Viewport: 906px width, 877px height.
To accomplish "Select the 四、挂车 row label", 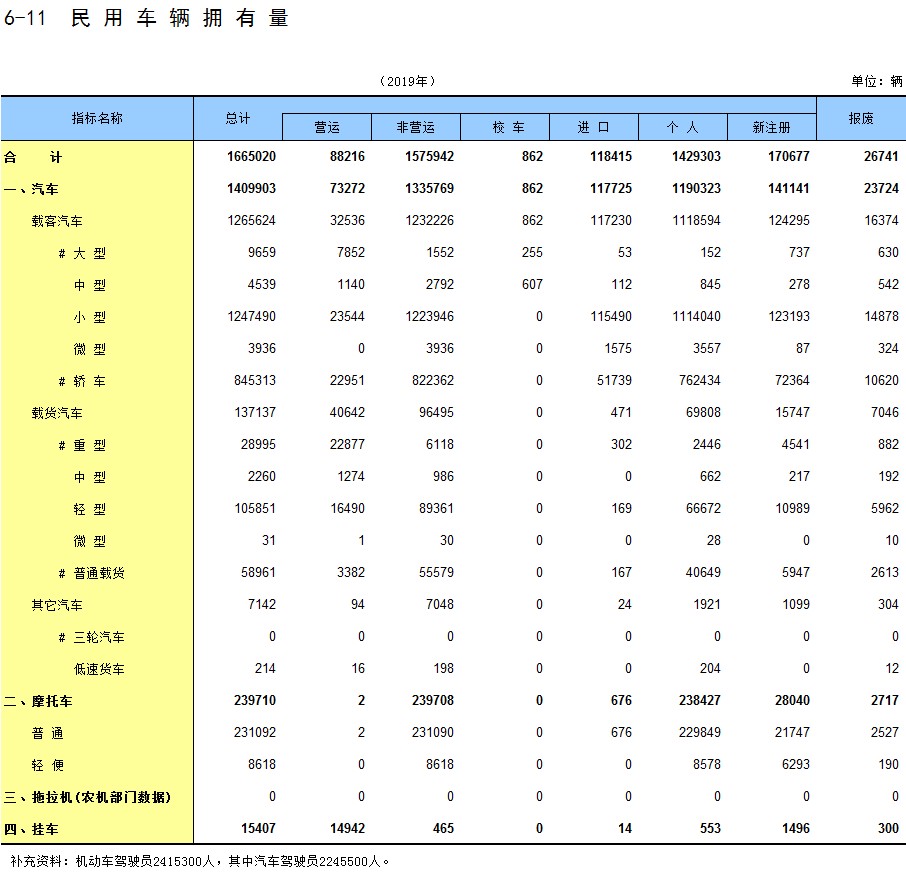I will point(31,829).
